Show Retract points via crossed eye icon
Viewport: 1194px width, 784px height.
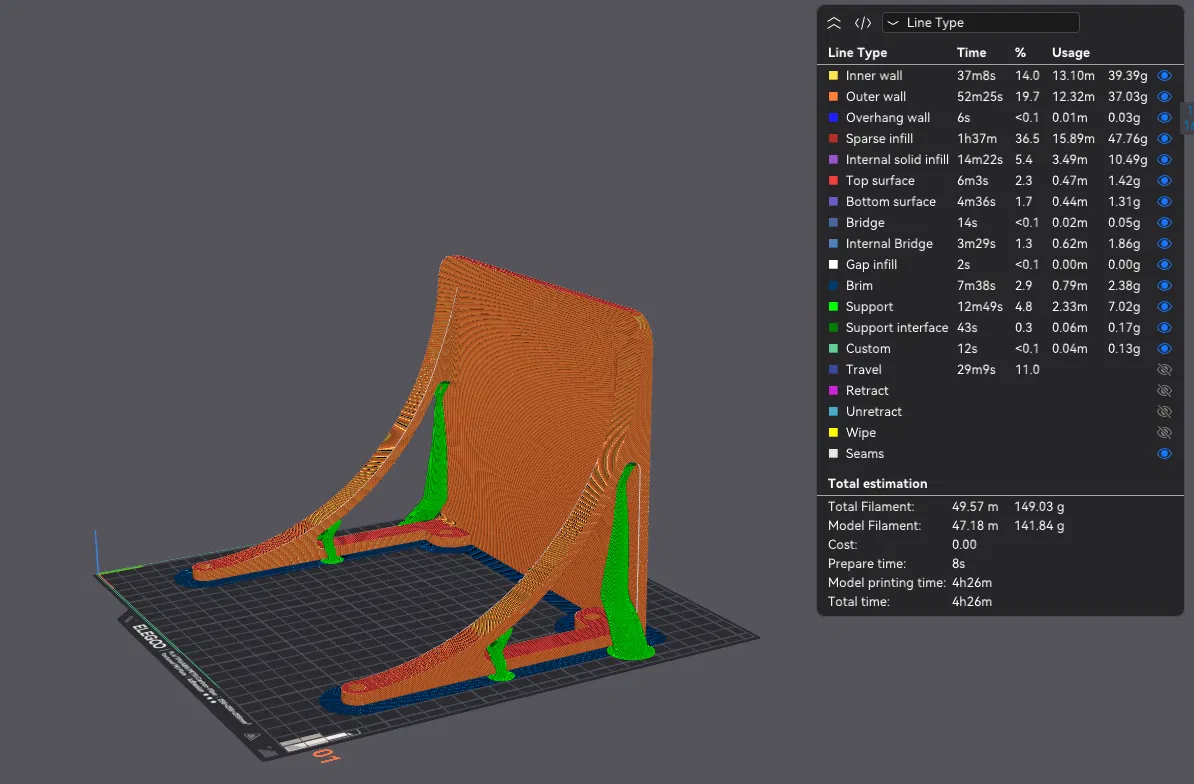click(x=1164, y=390)
